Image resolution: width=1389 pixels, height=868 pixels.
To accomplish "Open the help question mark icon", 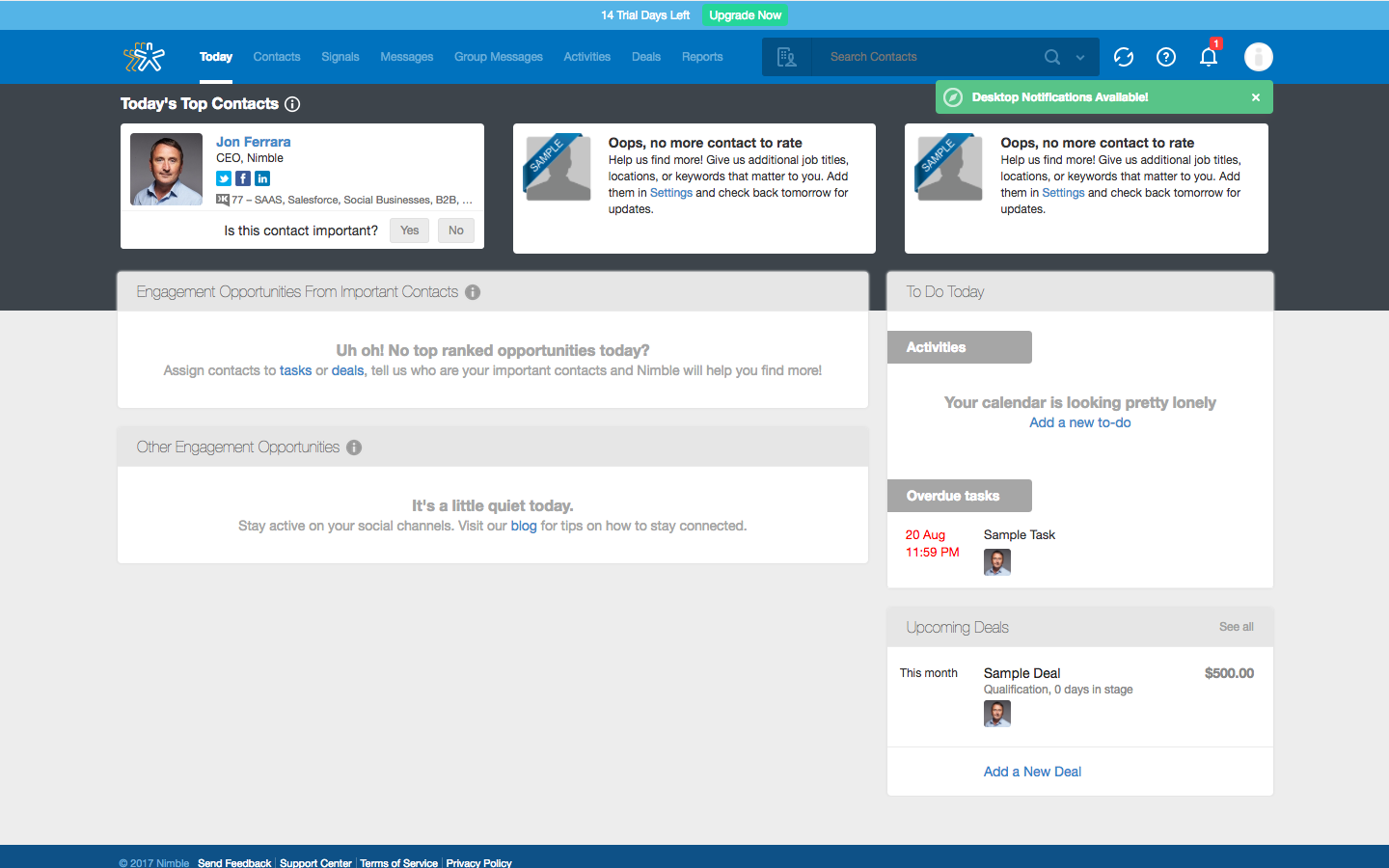I will point(1166,57).
